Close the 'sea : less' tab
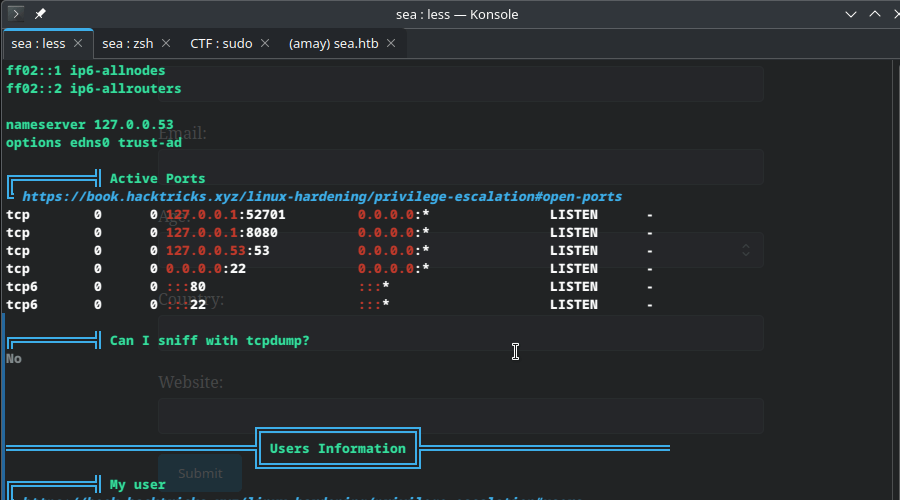The width and height of the screenshot is (900, 500). (77, 44)
